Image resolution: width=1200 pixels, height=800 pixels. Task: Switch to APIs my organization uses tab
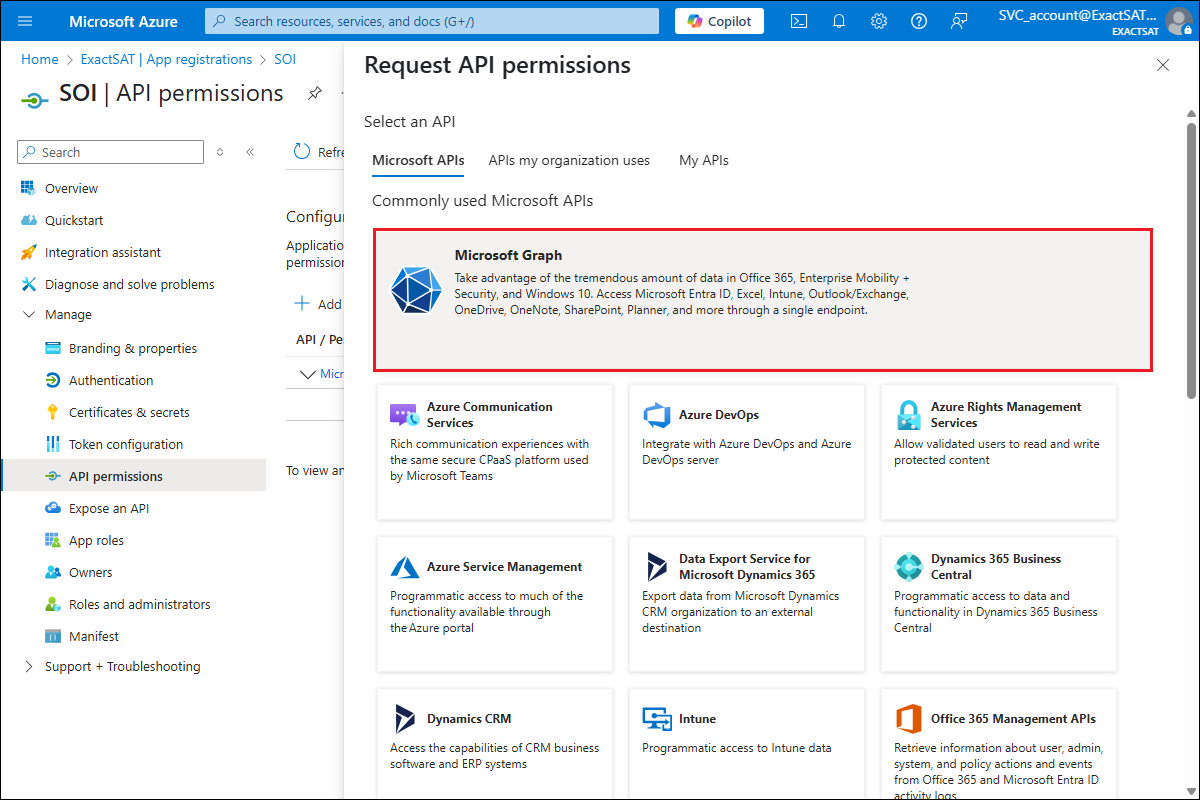point(569,160)
